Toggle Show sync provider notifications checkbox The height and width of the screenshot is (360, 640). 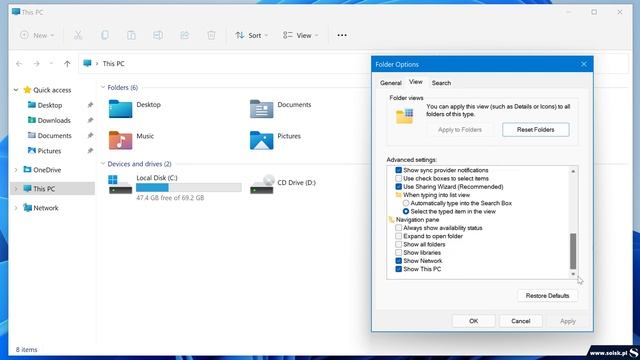point(398,170)
